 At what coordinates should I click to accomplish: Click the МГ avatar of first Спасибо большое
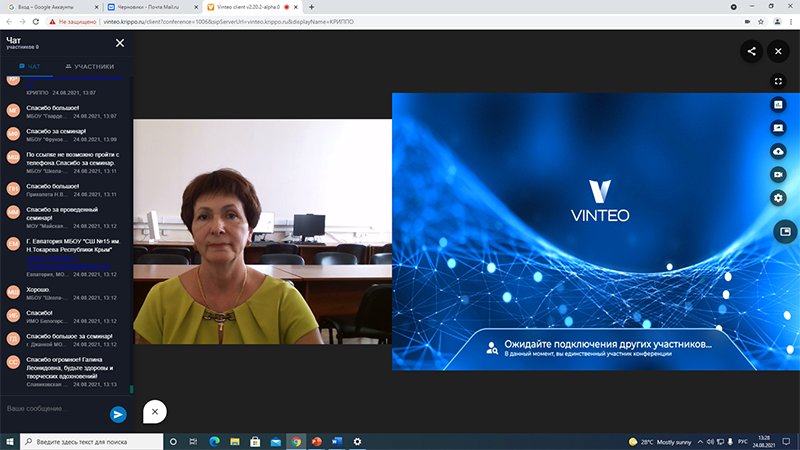[x=13, y=110]
